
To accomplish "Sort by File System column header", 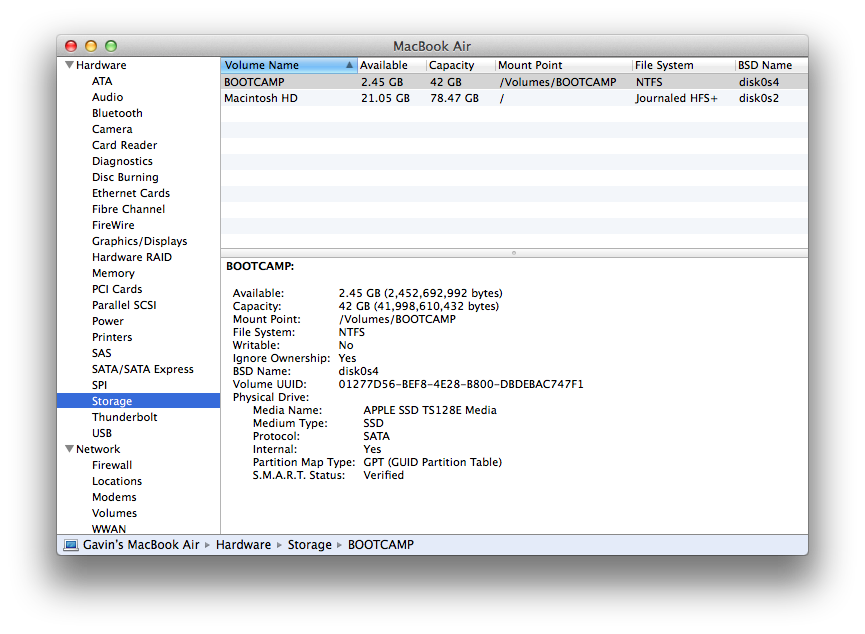I will pyautogui.click(x=684, y=65).
